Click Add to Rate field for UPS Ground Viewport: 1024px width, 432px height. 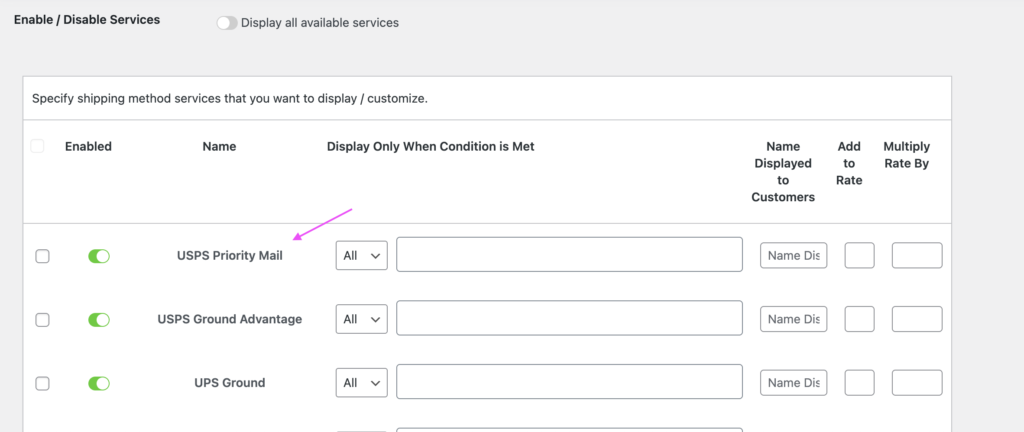pyautogui.click(x=859, y=383)
